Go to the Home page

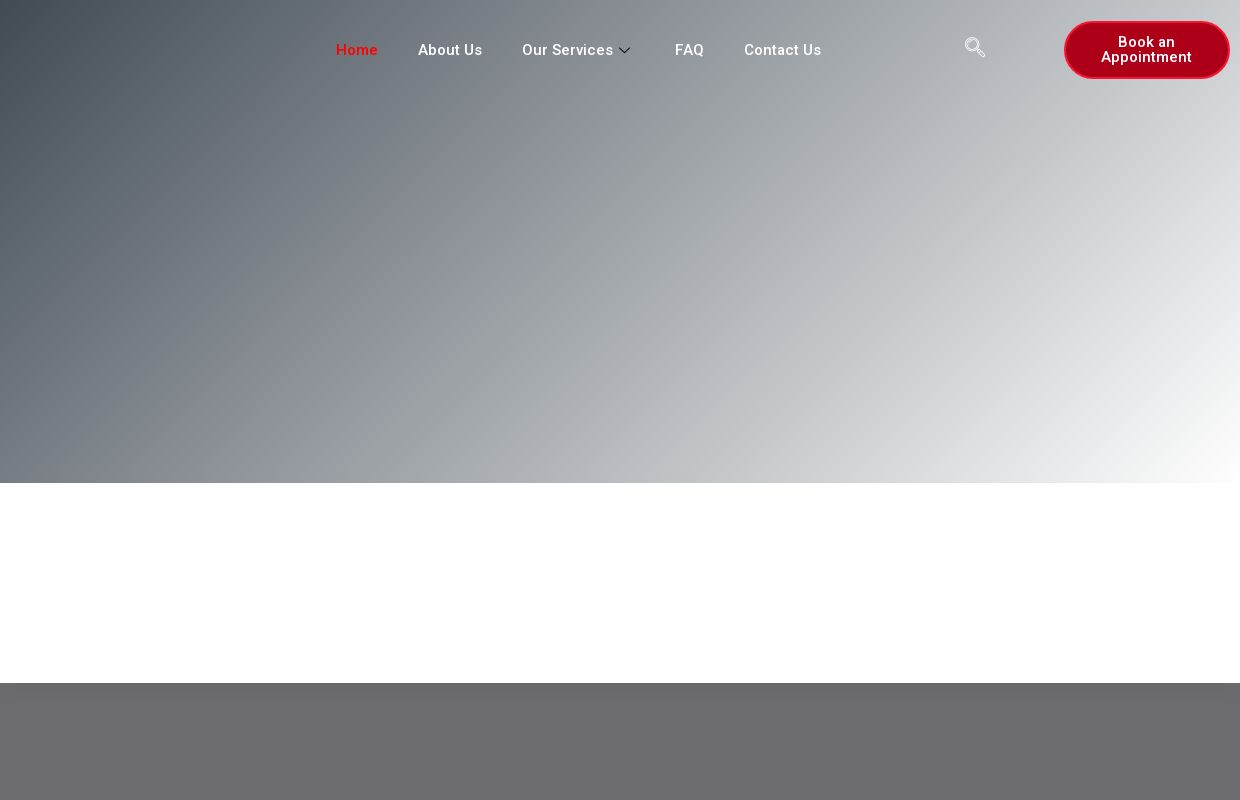coord(357,50)
